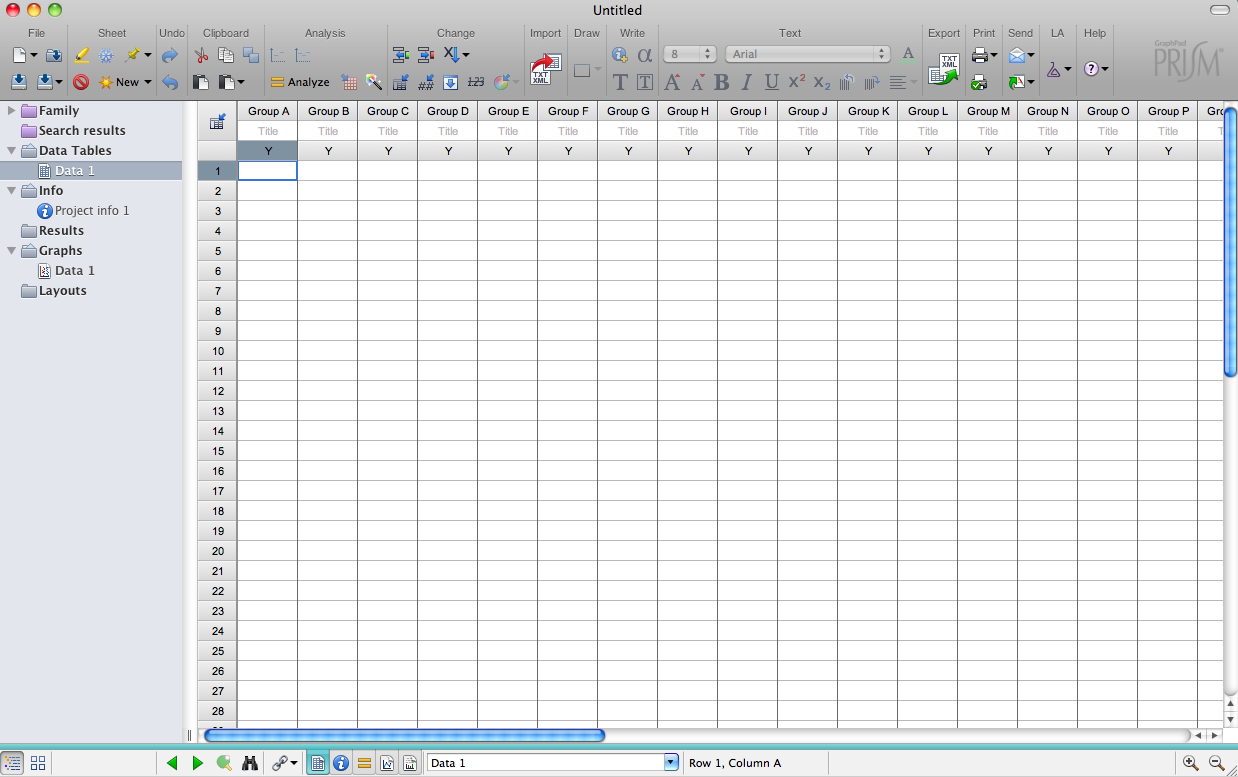Click the Analyze button
This screenshot has width=1238, height=777.
[300, 82]
